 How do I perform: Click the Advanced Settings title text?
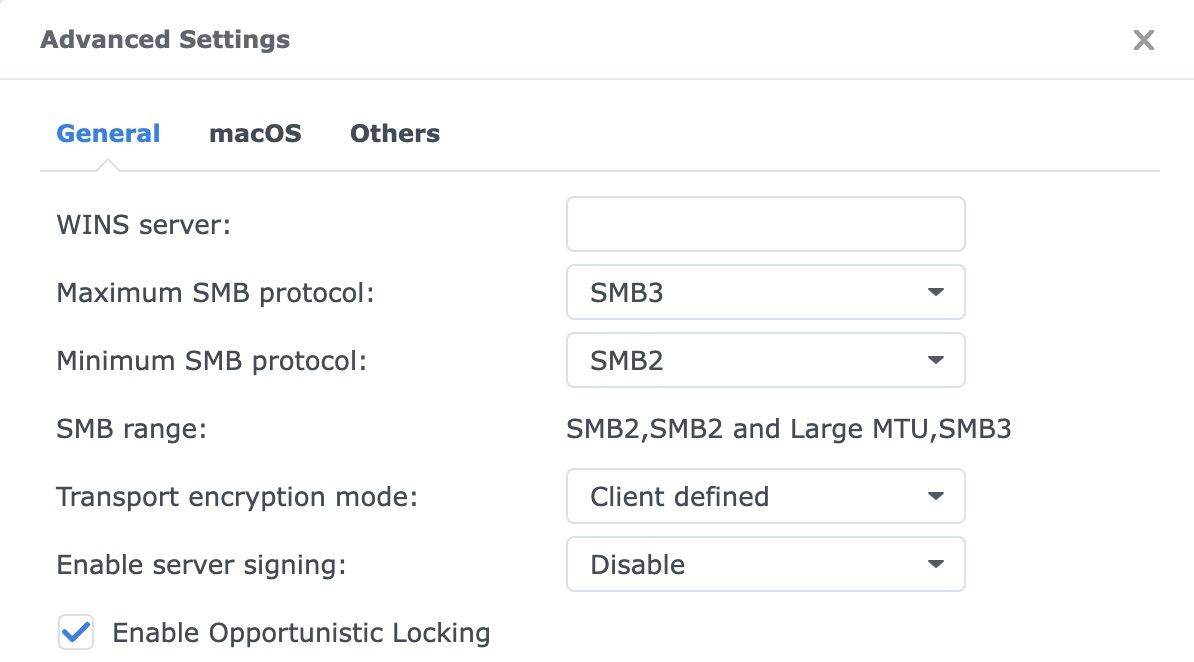click(x=165, y=40)
